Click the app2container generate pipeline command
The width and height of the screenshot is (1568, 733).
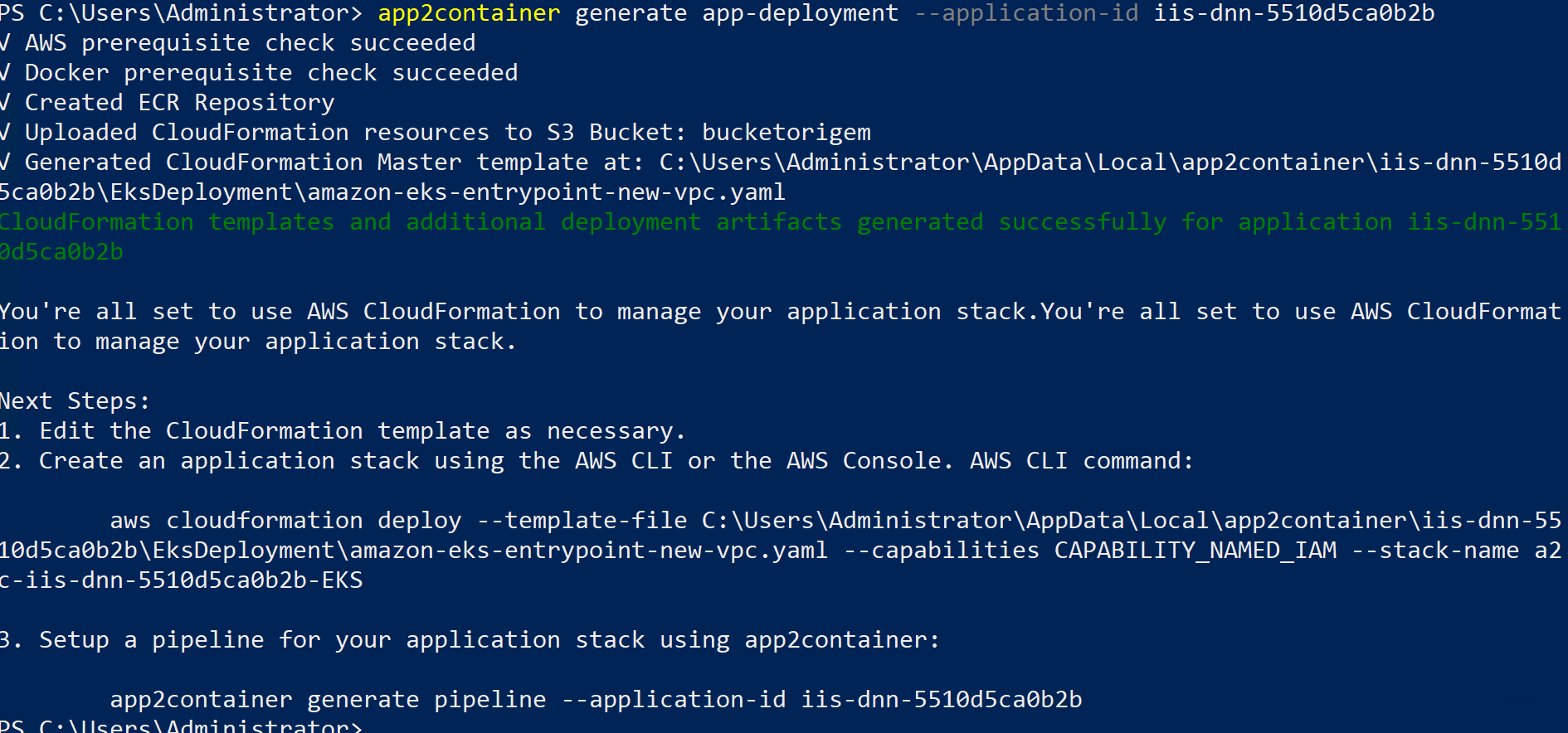596,700
